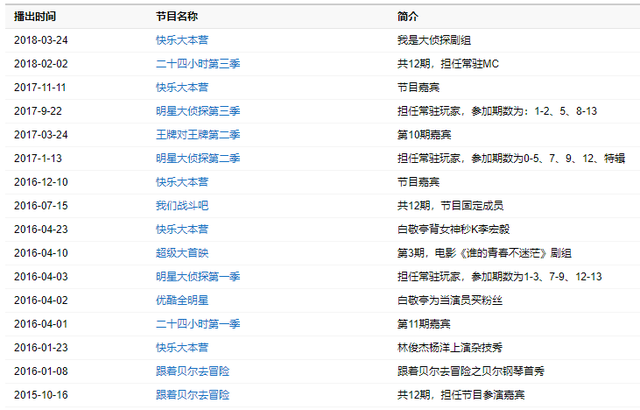Select the date 2017-11-11

point(40,87)
